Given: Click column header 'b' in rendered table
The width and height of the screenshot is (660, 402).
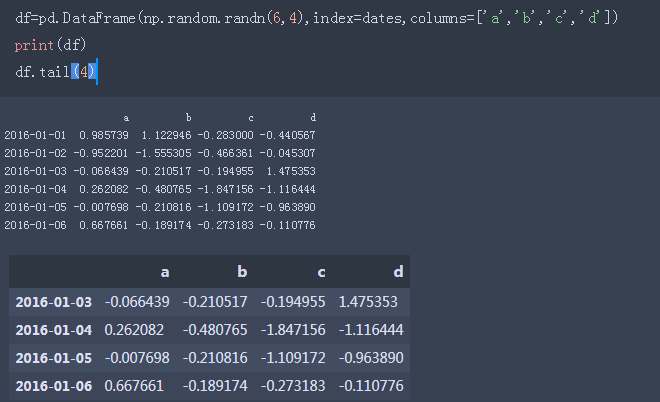Looking at the screenshot, I should coord(242,272).
